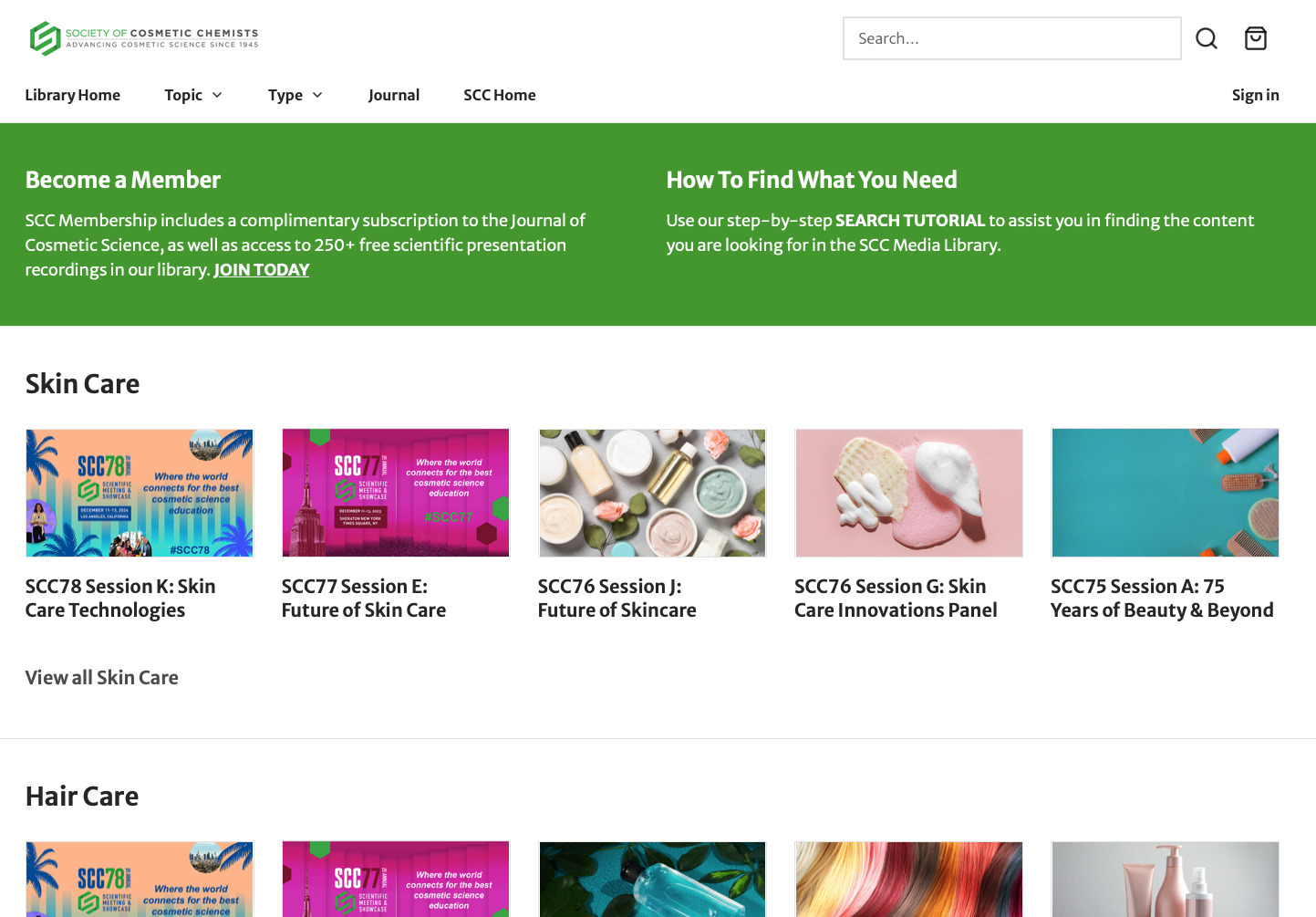Go to Library Home
Image resolution: width=1316 pixels, height=917 pixels.
[x=73, y=95]
